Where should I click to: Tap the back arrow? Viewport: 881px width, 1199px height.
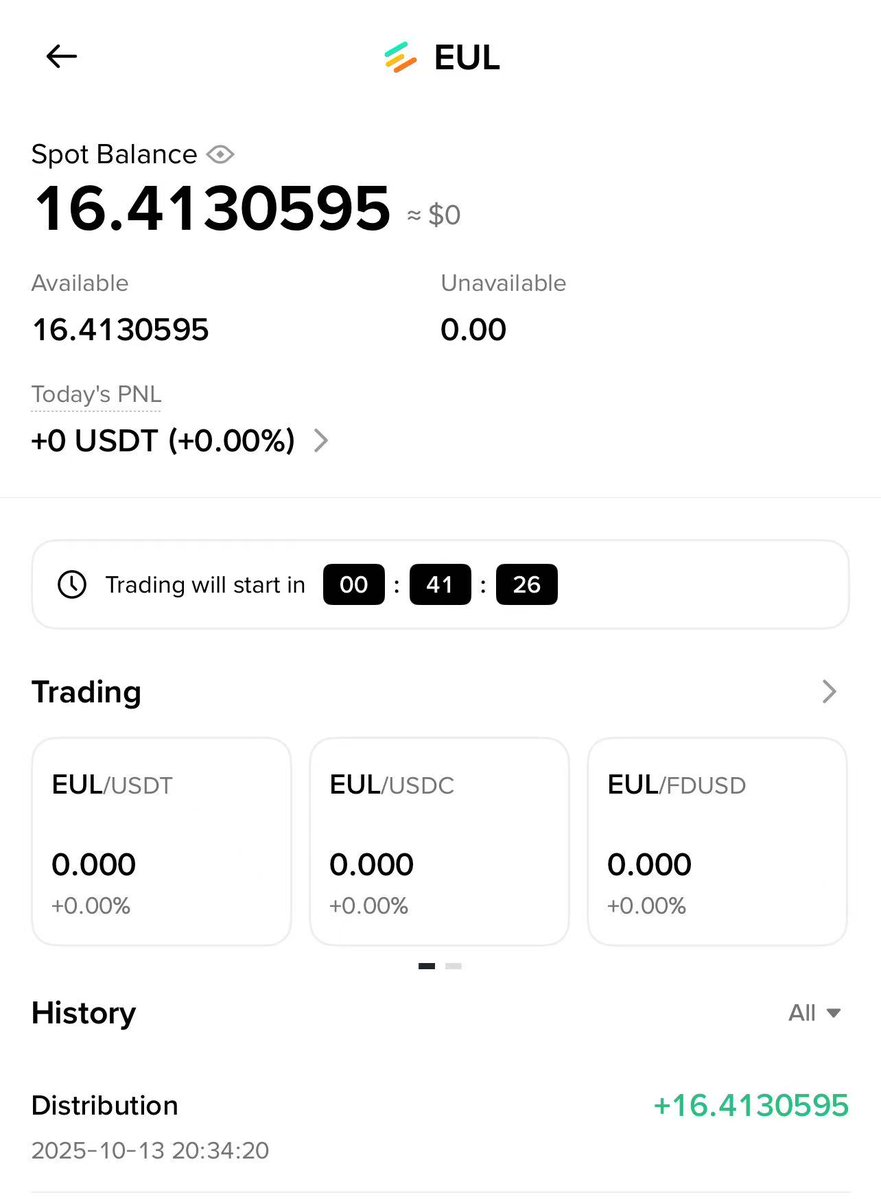coord(62,57)
